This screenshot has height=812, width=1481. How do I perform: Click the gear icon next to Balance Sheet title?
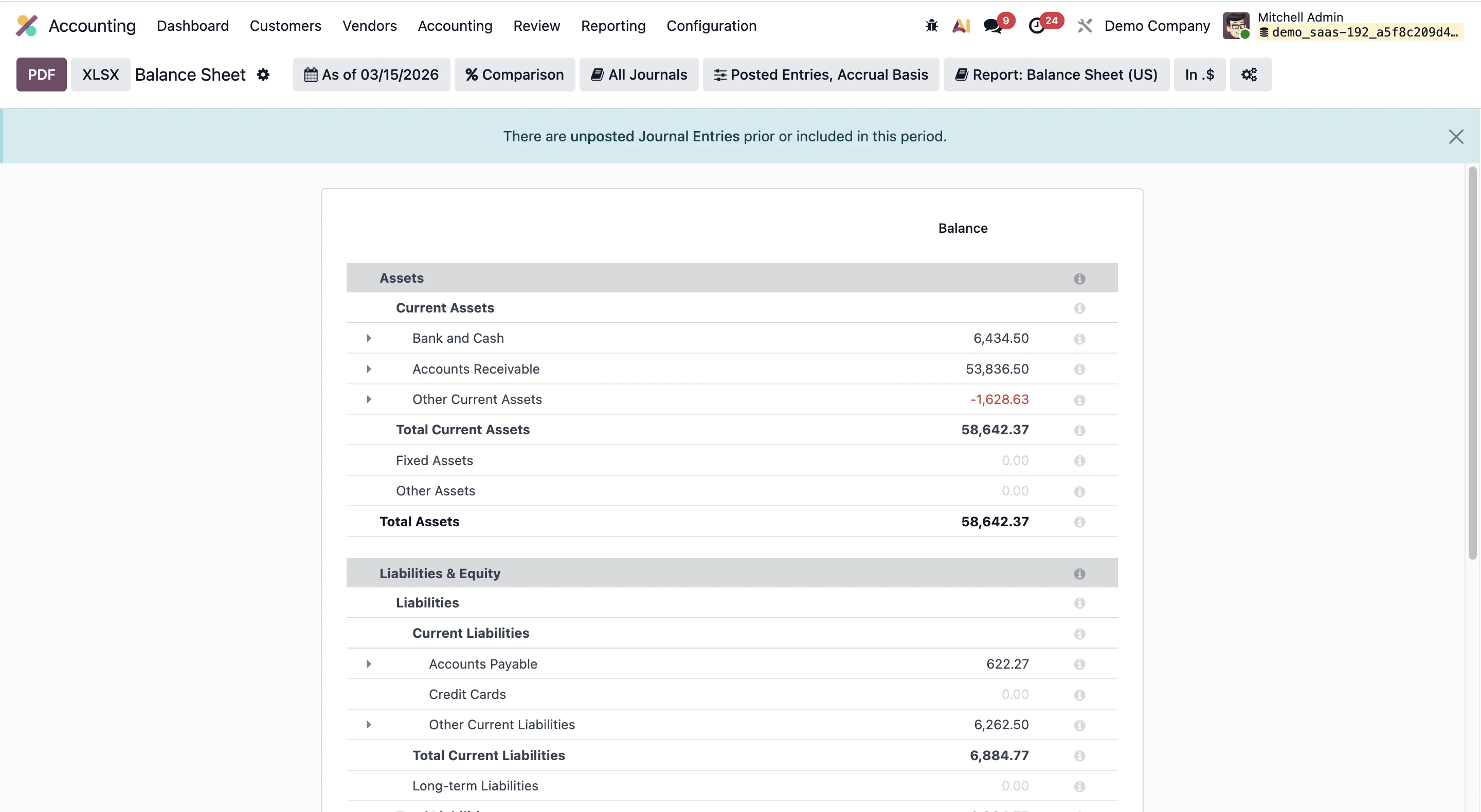coord(263,75)
